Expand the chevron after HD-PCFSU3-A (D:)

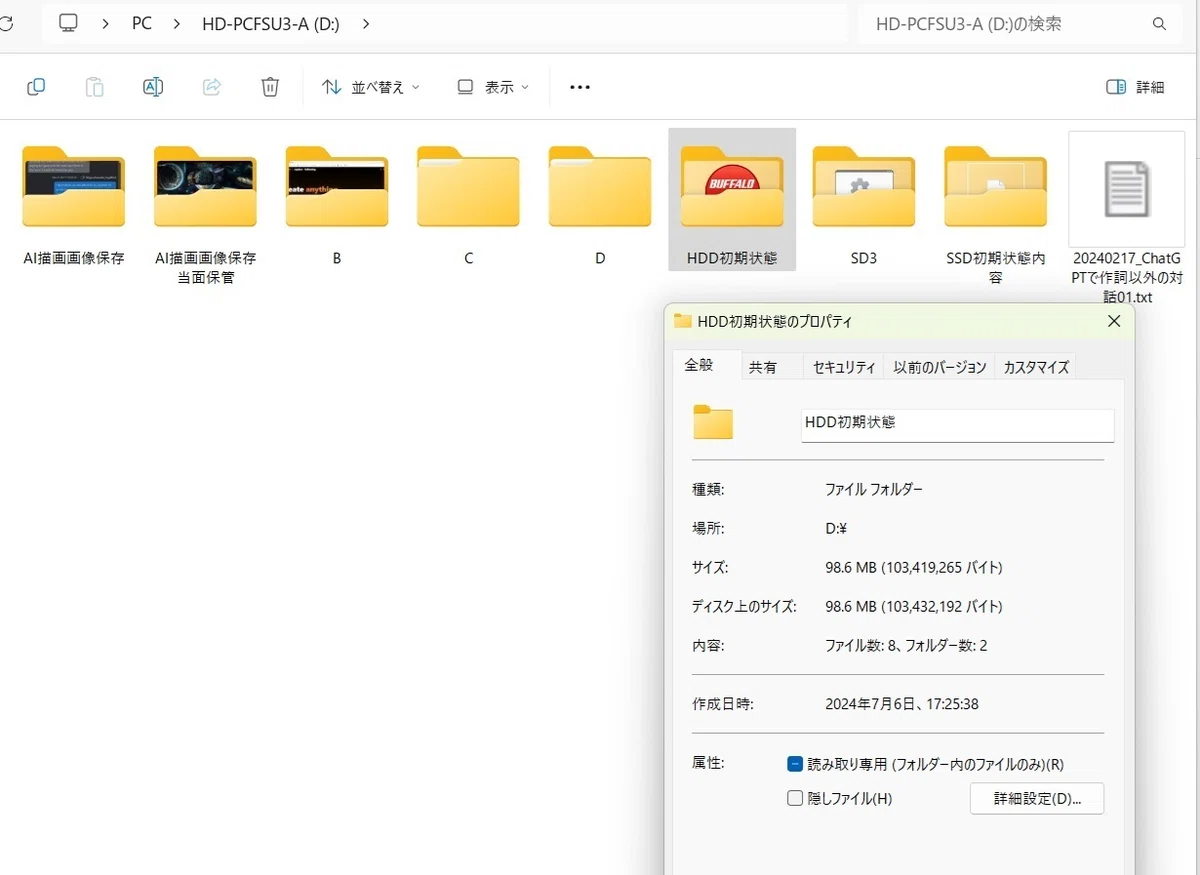(x=366, y=24)
